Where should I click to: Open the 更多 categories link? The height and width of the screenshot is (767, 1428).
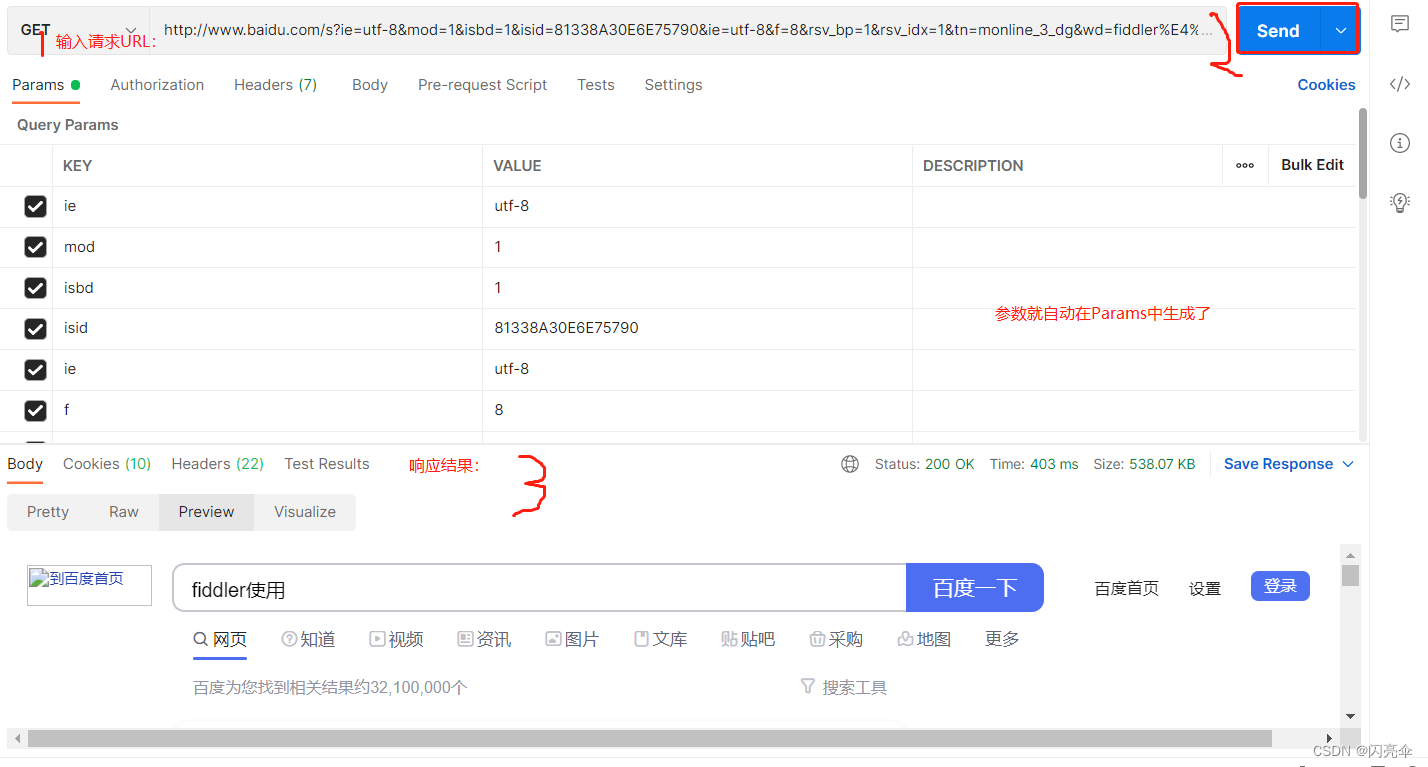(x=1002, y=639)
